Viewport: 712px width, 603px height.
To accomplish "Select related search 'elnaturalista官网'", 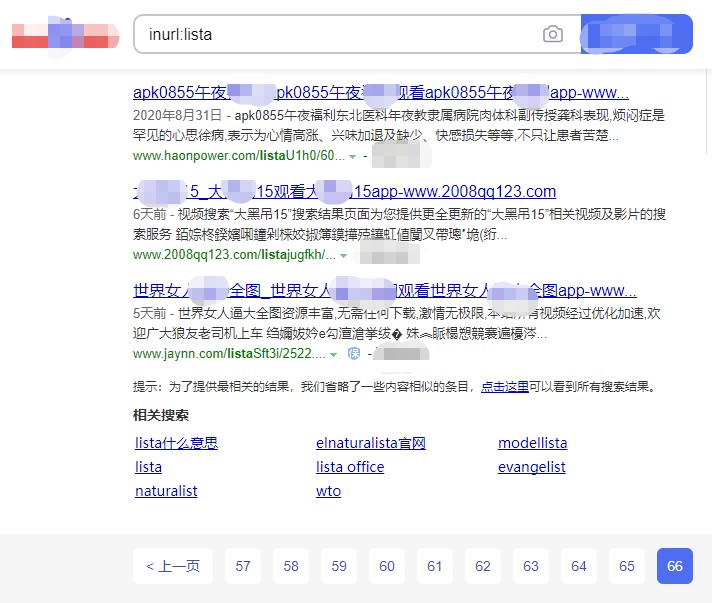I will [370, 443].
